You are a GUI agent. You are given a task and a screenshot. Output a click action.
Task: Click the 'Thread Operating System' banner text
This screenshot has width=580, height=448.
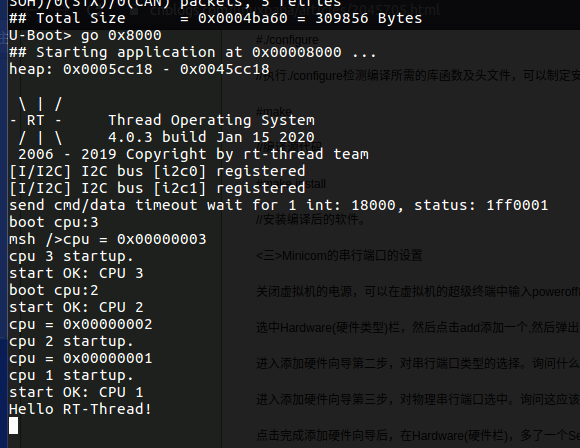pyautogui.click(x=211, y=121)
